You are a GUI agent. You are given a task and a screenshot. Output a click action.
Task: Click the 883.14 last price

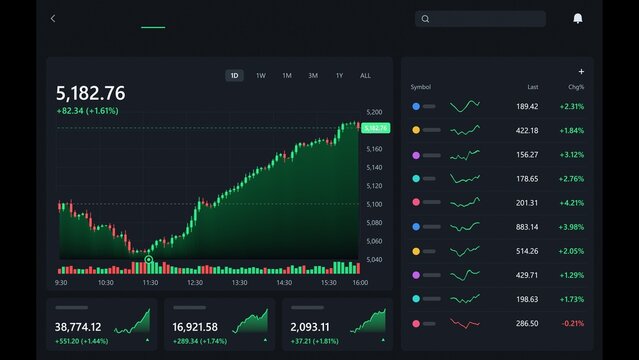527,227
